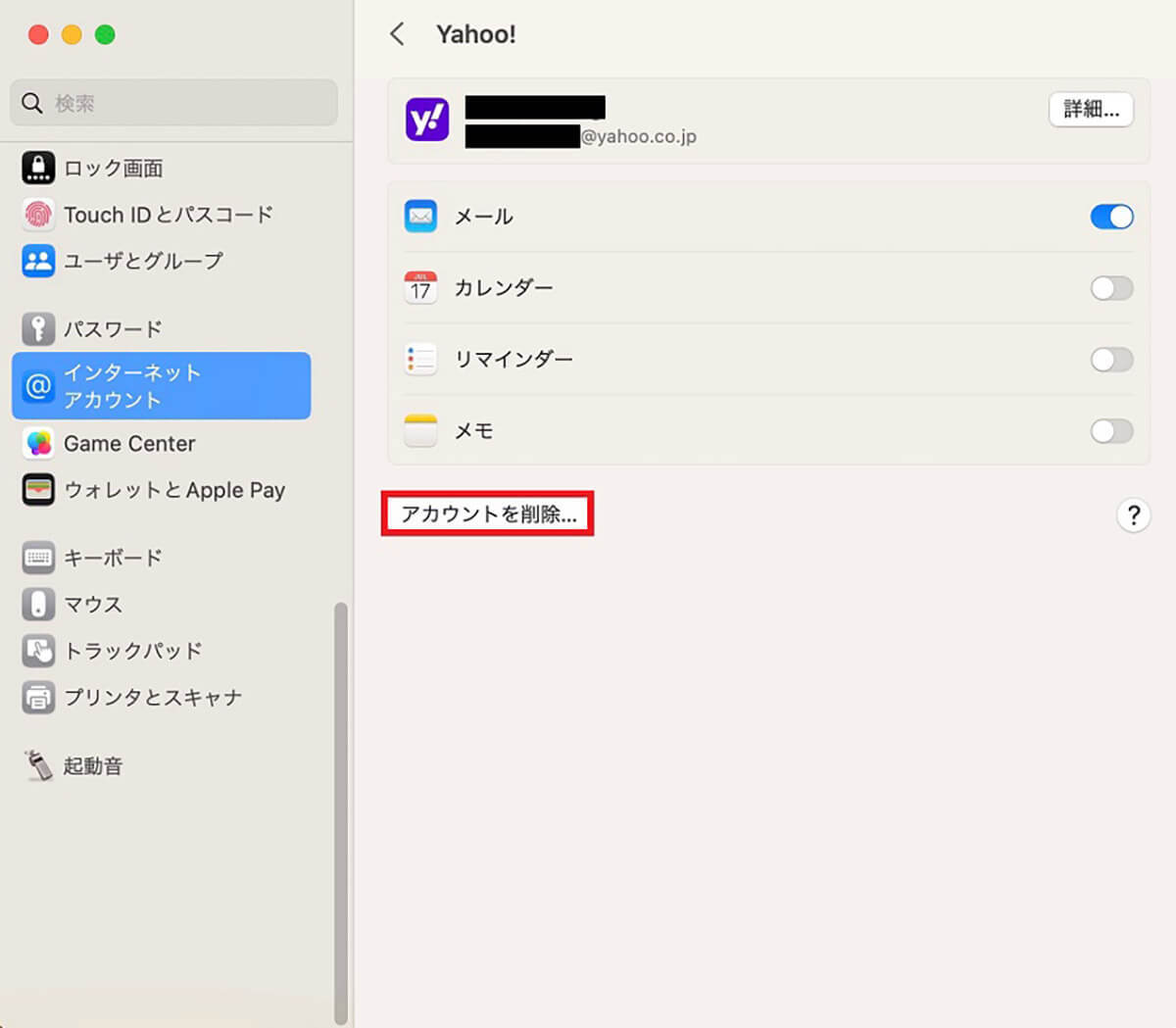Click the back chevron beside Yahoo! title

click(x=397, y=34)
